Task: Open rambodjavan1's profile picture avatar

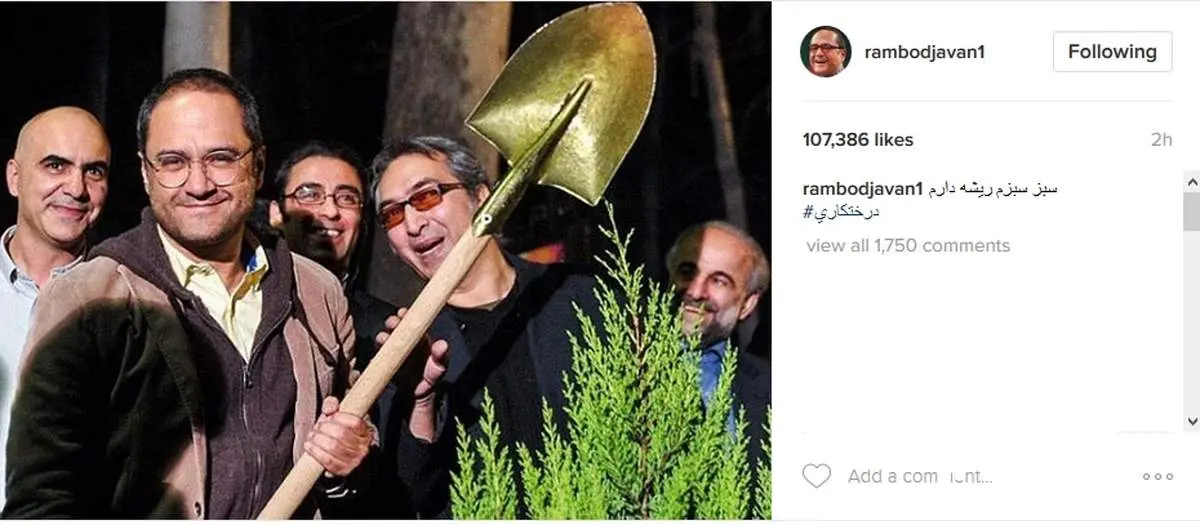Action: click(825, 52)
